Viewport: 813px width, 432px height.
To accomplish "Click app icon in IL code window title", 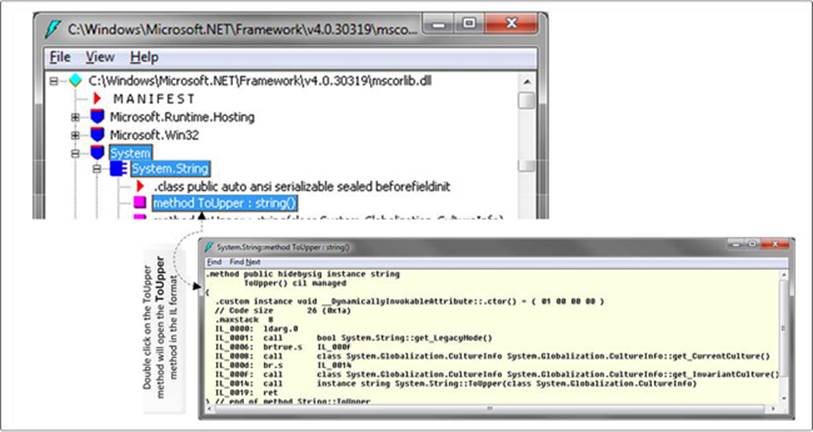I will 209,247.
